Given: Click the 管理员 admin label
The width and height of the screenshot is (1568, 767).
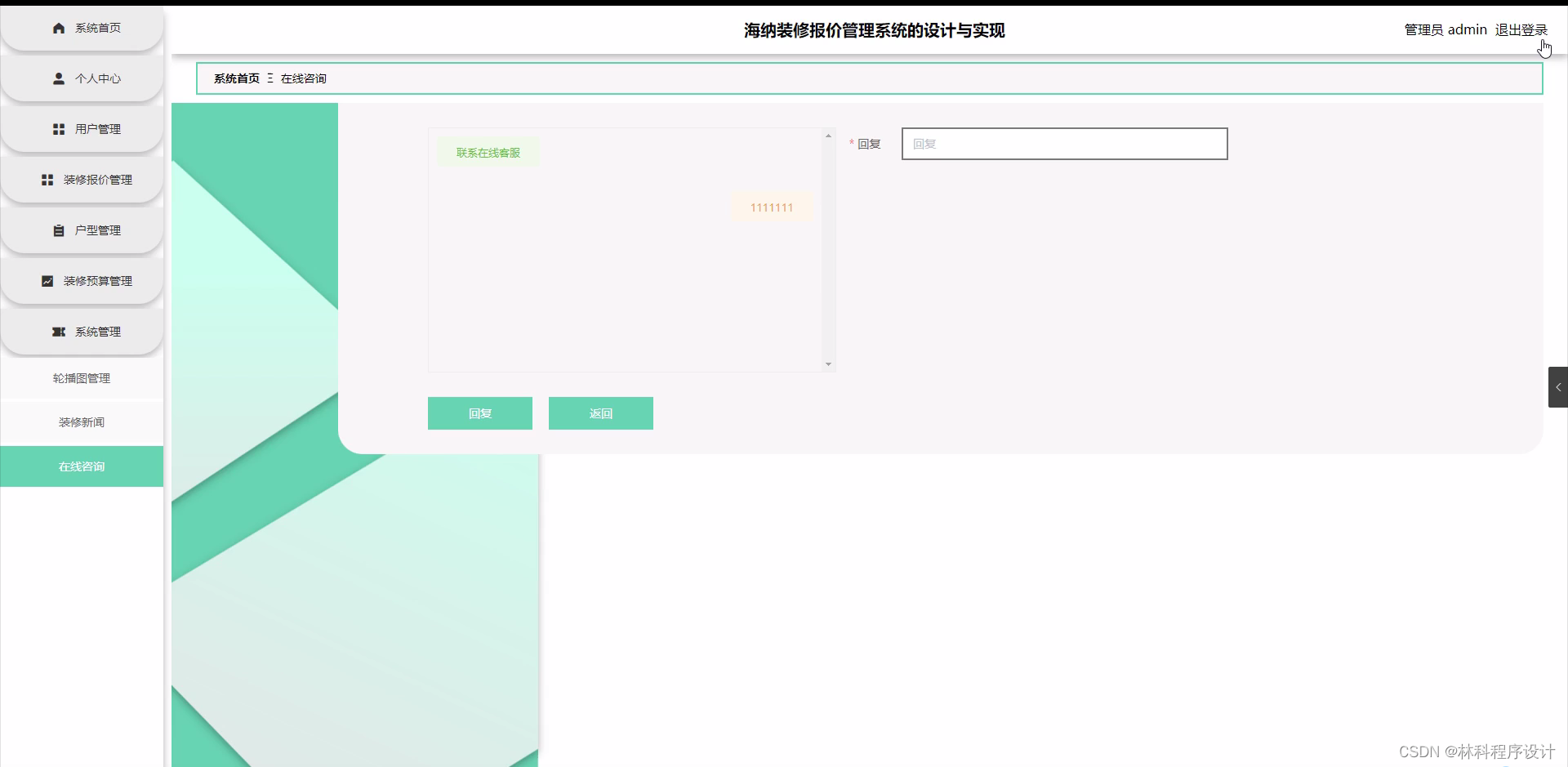Looking at the screenshot, I should coord(1445,30).
